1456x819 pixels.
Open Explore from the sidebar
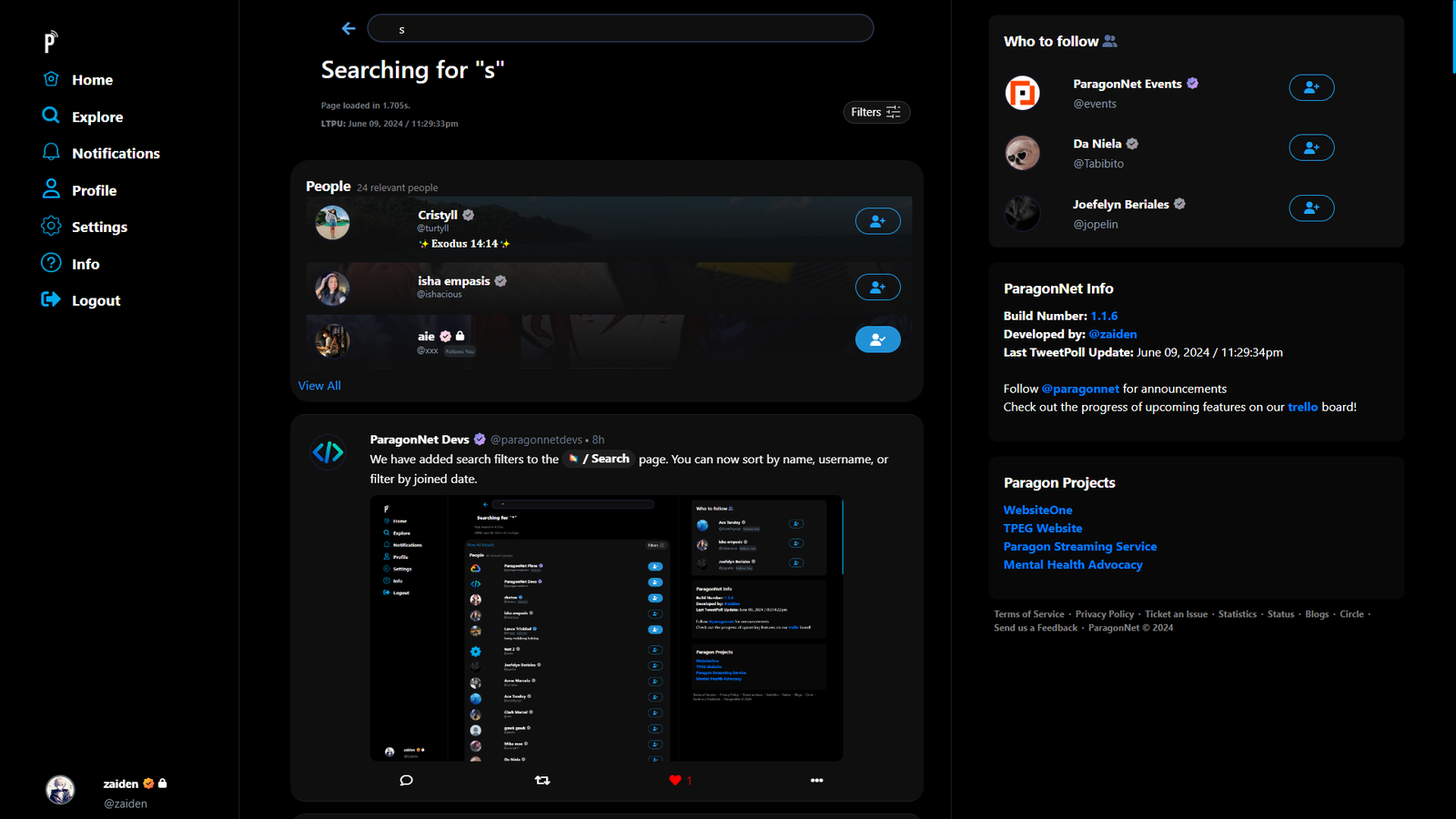pos(96,117)
